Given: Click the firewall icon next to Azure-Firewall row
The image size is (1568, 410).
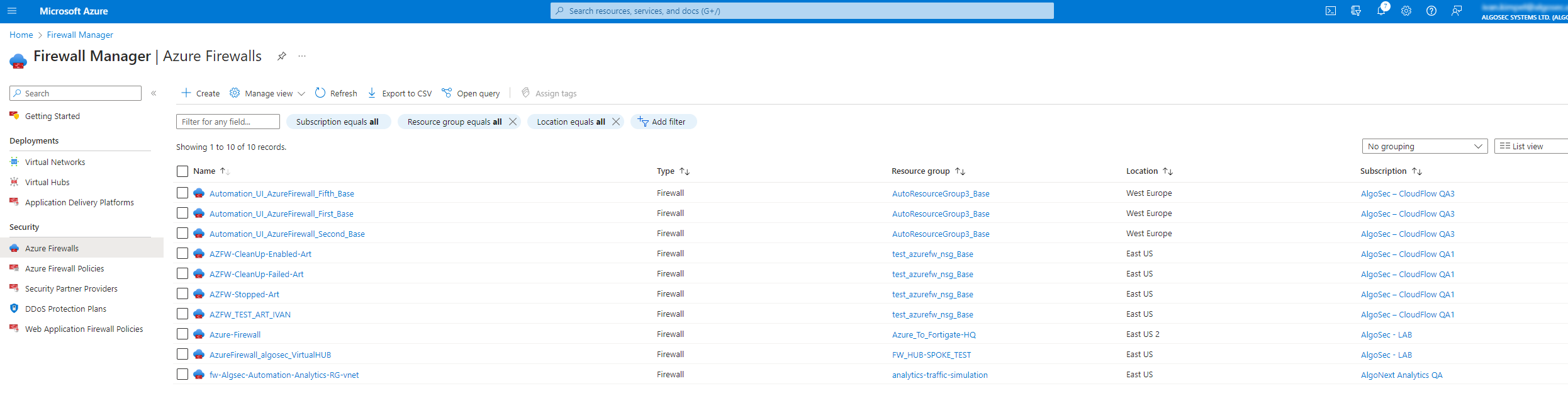Looking at the screenshot, I should pos(199,334).
